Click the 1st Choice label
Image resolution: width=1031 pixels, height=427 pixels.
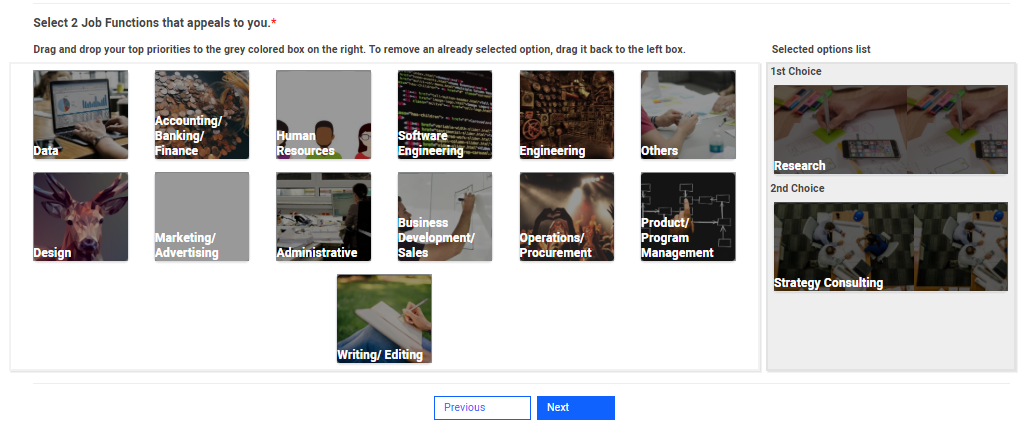[796, 71]
